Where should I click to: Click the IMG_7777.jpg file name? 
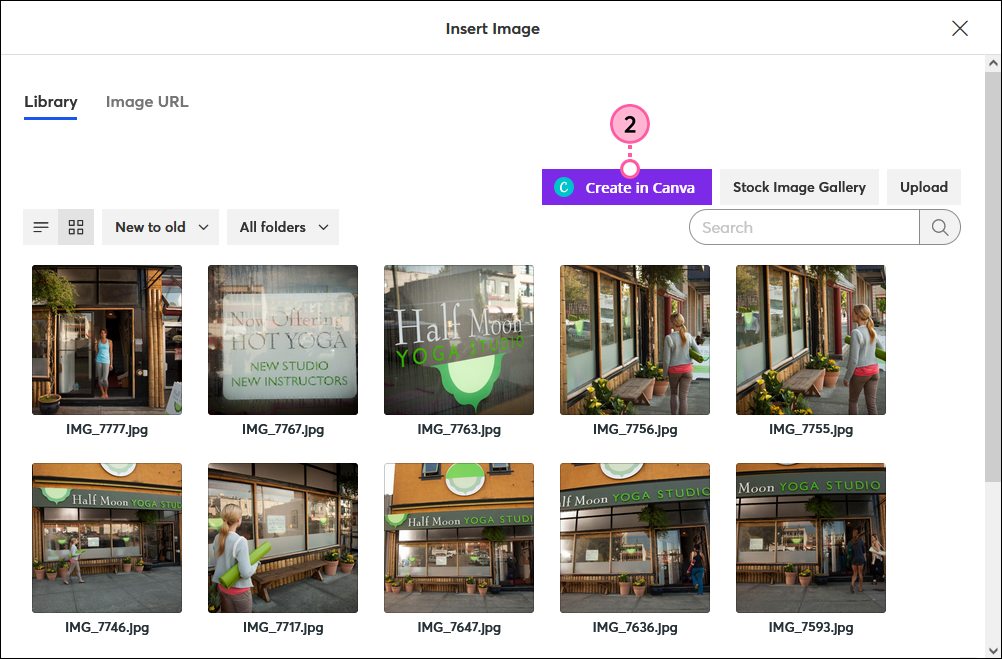point(107,429)
